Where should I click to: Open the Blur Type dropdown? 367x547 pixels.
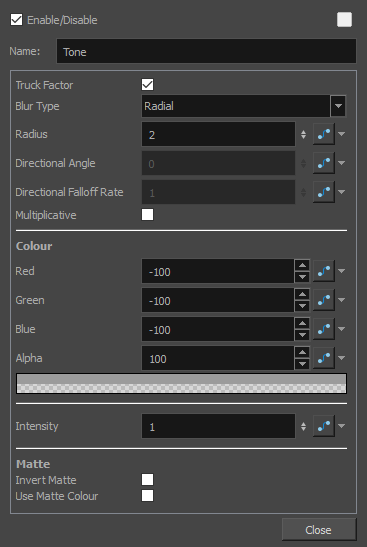tap(244, 106)
